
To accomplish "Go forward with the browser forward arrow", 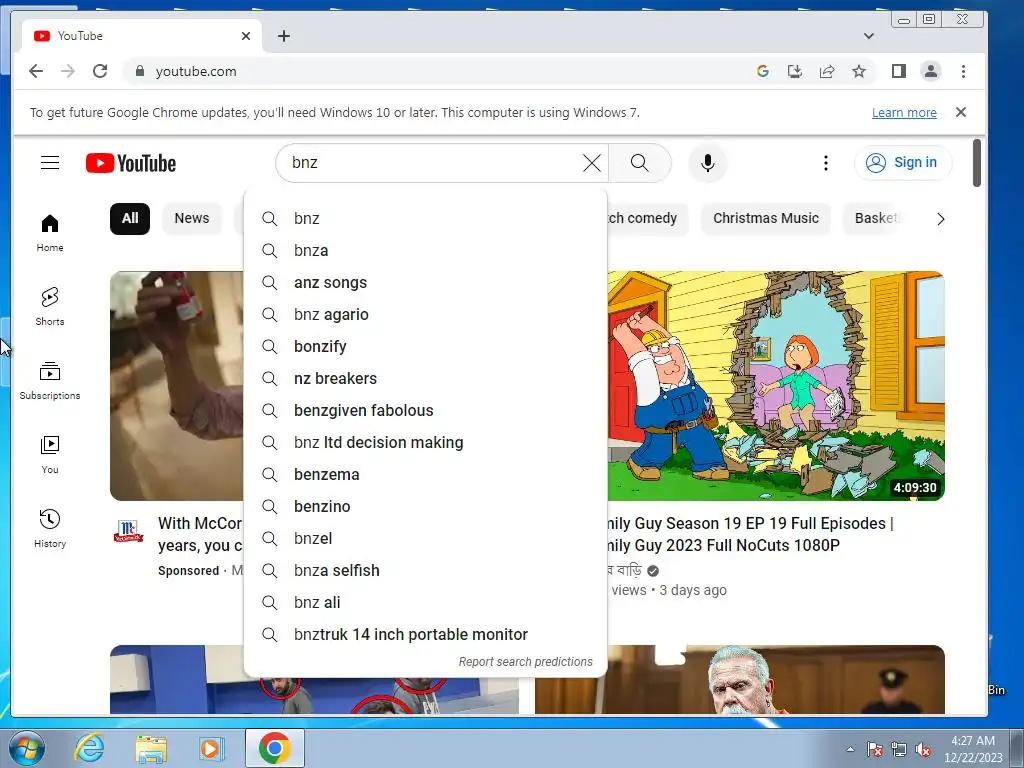I will click(68, 71).
